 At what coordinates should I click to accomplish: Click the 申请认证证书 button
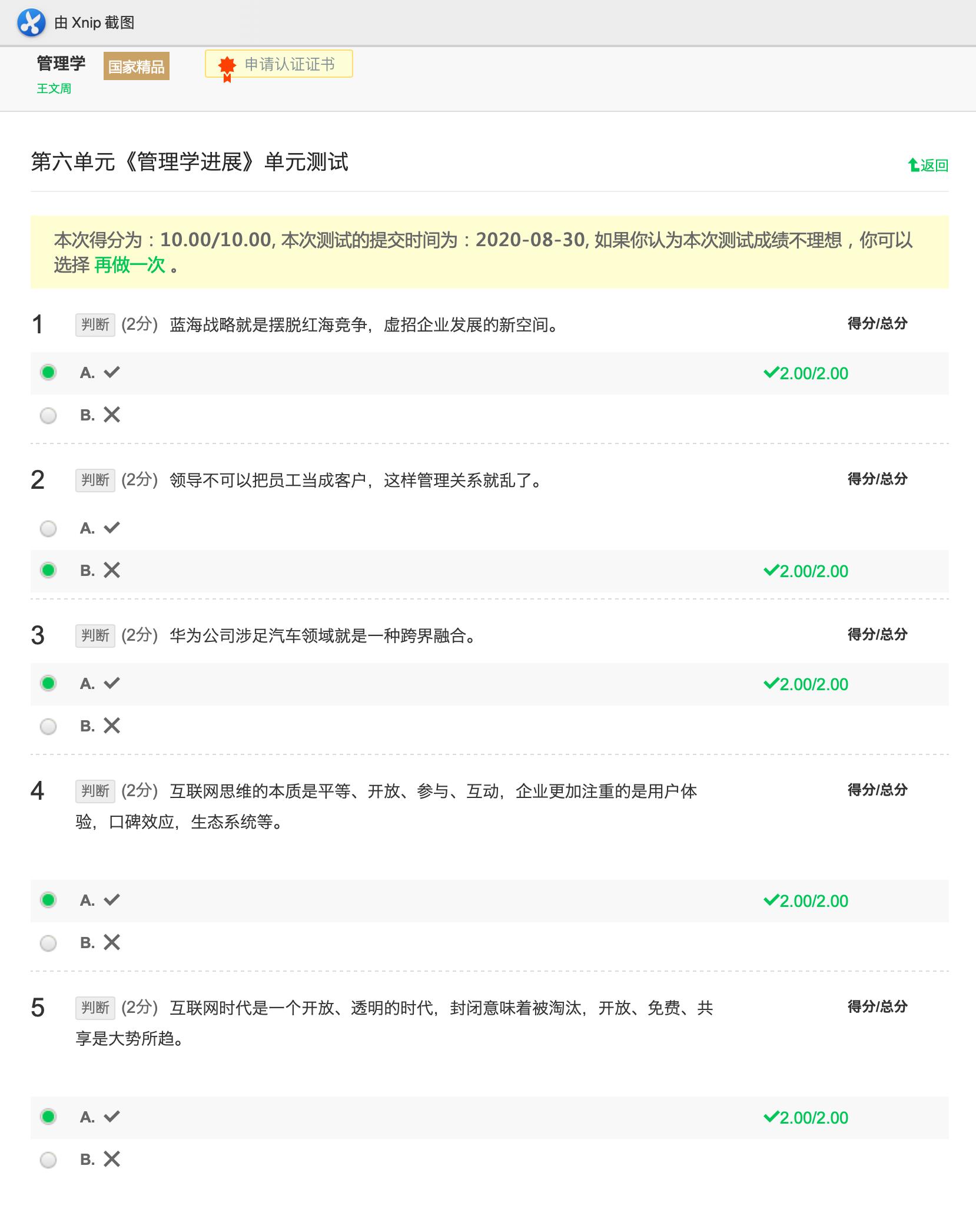click(x=279, y=64)
